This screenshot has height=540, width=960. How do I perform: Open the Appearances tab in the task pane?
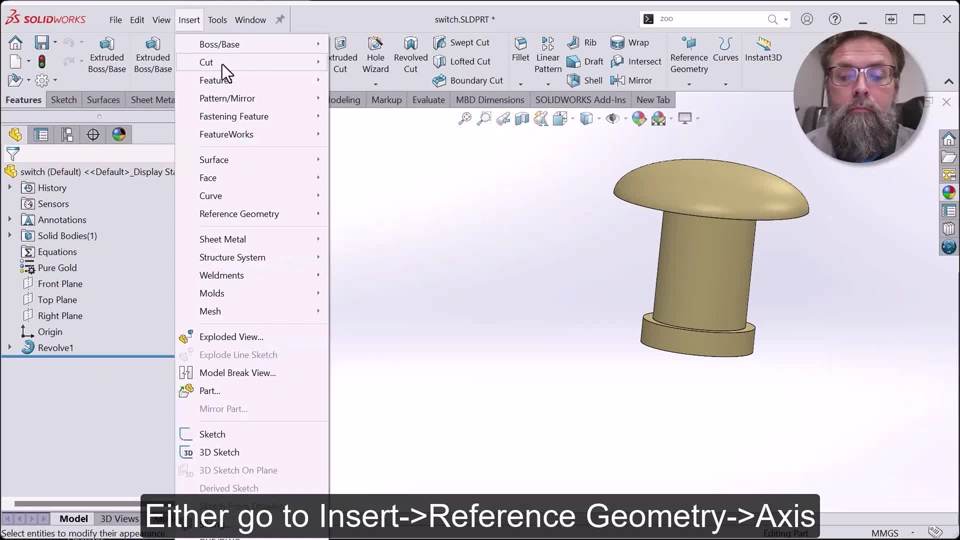pyautogui.click(x=948, y=192)
